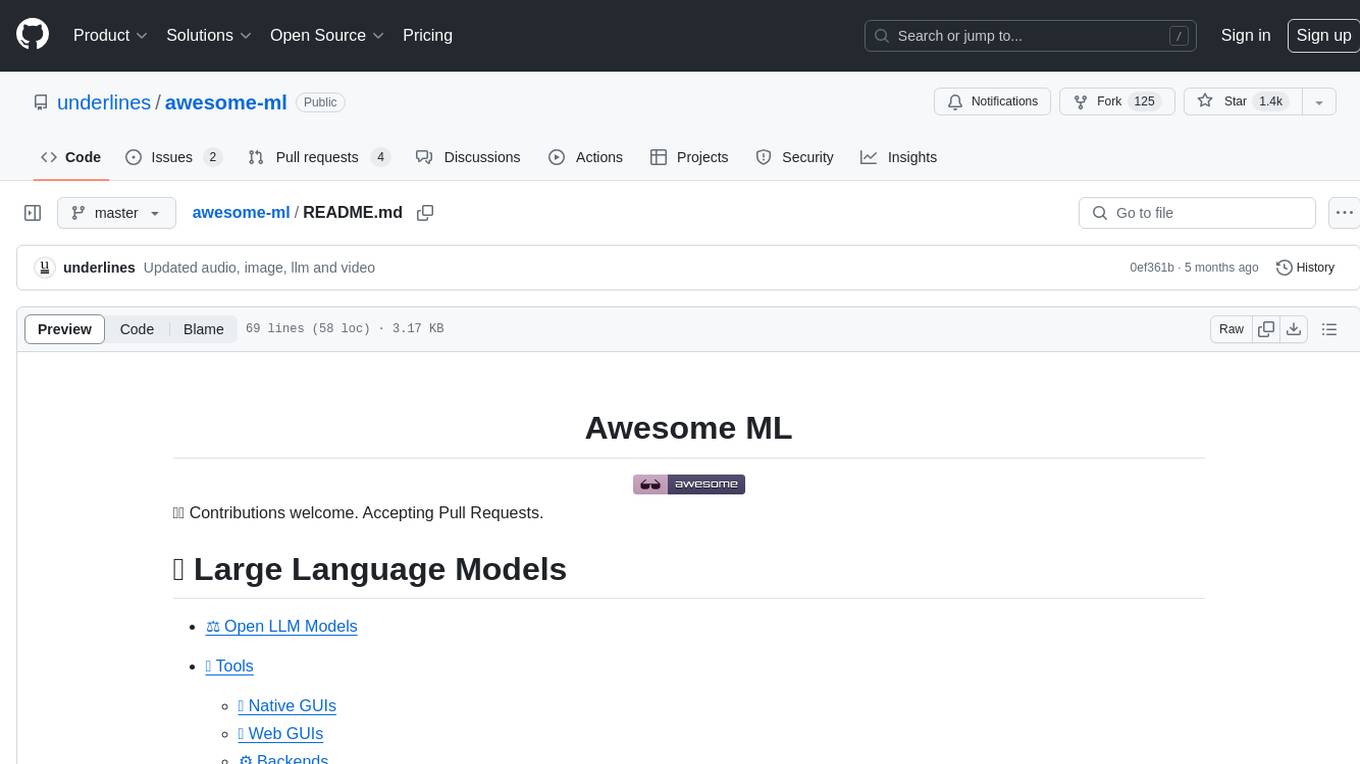The width and height of the screenshot is (1360, 764).
Task: View the file History
Action: (x=1306, y=267)
